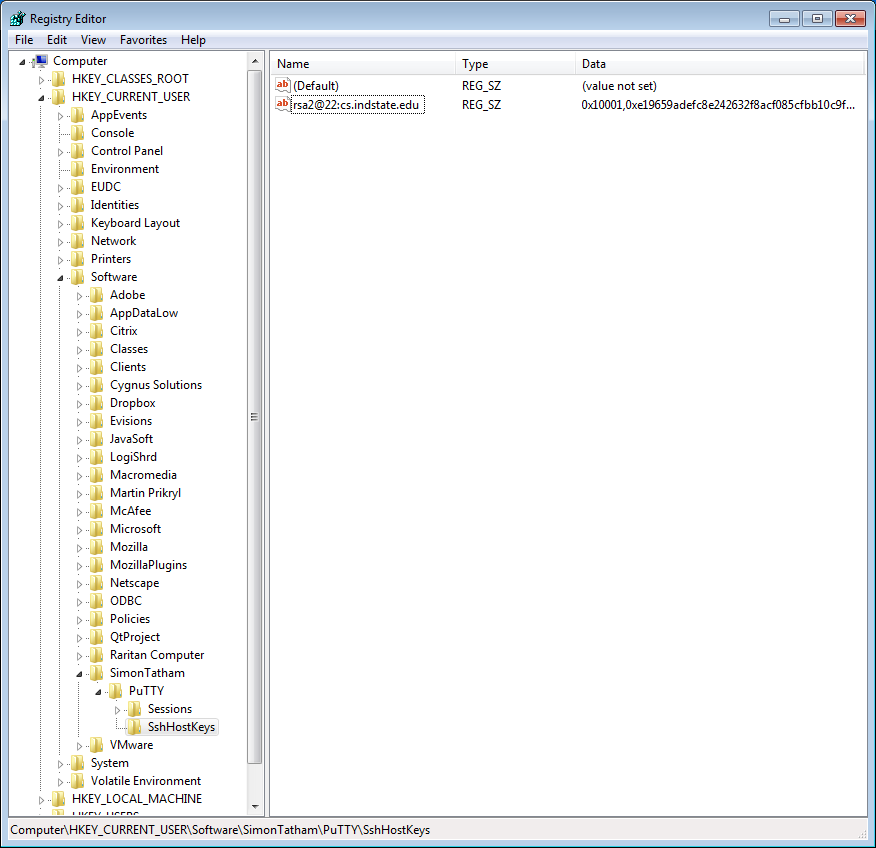Select the MozillaPlugins key
The image size is (876, 848).
pyautogui.click(x=149, y=565)
